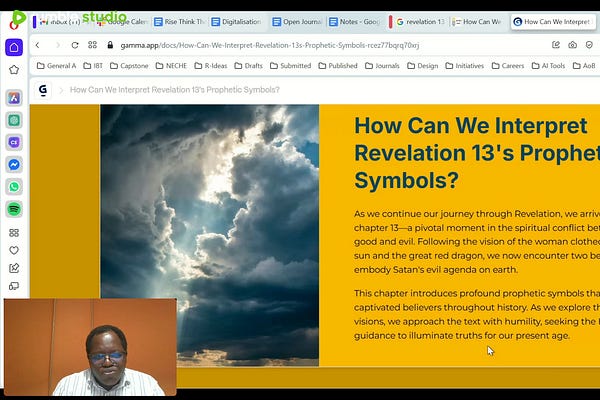Open the Initiatives bookmarks folder
This screenshot has width=600, height=400.
pyautogui.click(x=465, y=66)
